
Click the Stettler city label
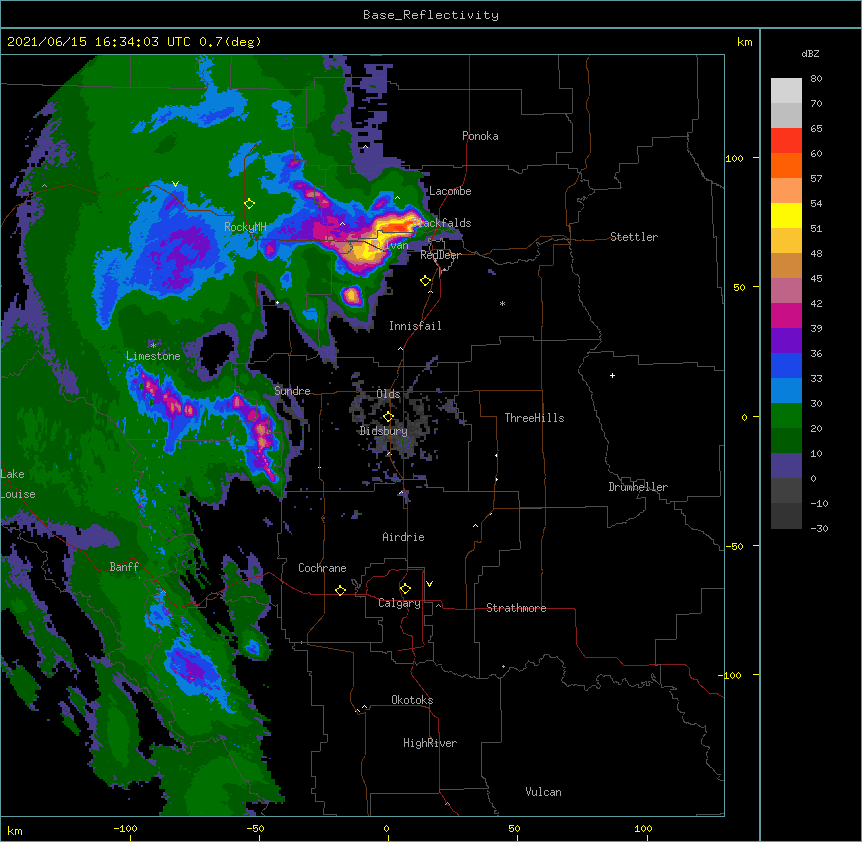(634, 237)
